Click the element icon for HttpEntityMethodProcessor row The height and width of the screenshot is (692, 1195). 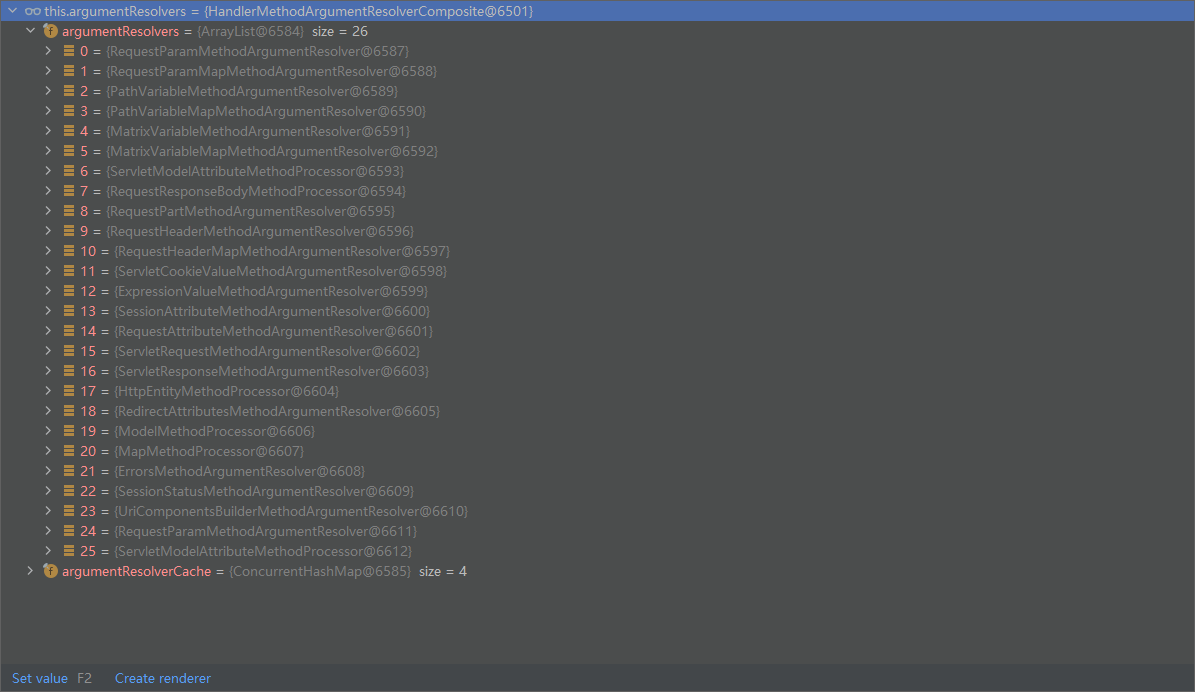68,391
